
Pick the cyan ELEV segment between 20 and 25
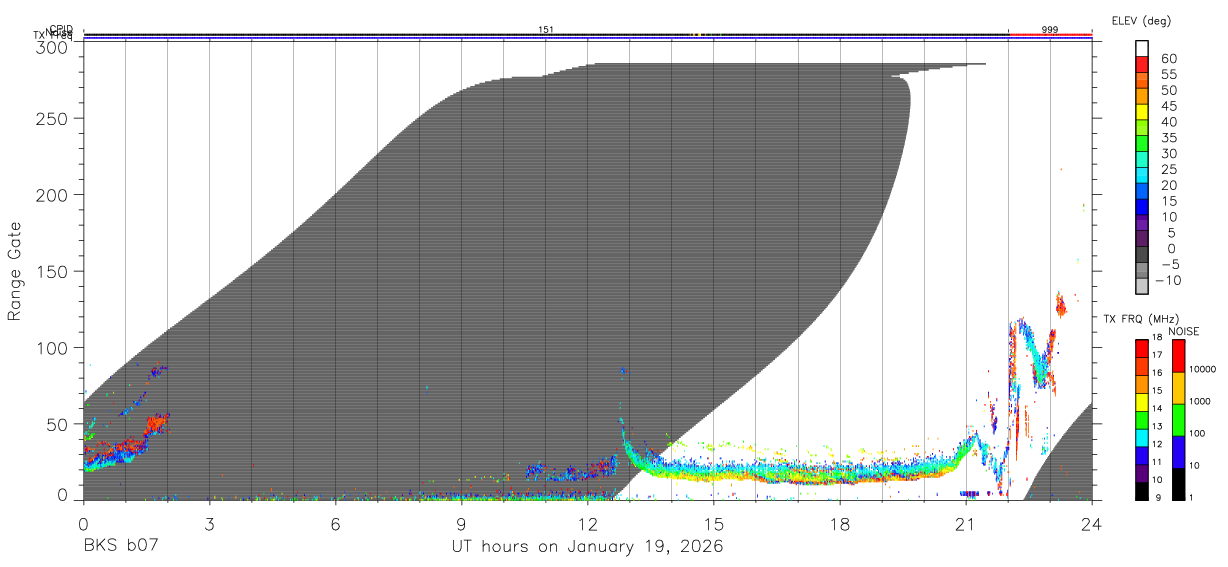(x=1142, y=176)
